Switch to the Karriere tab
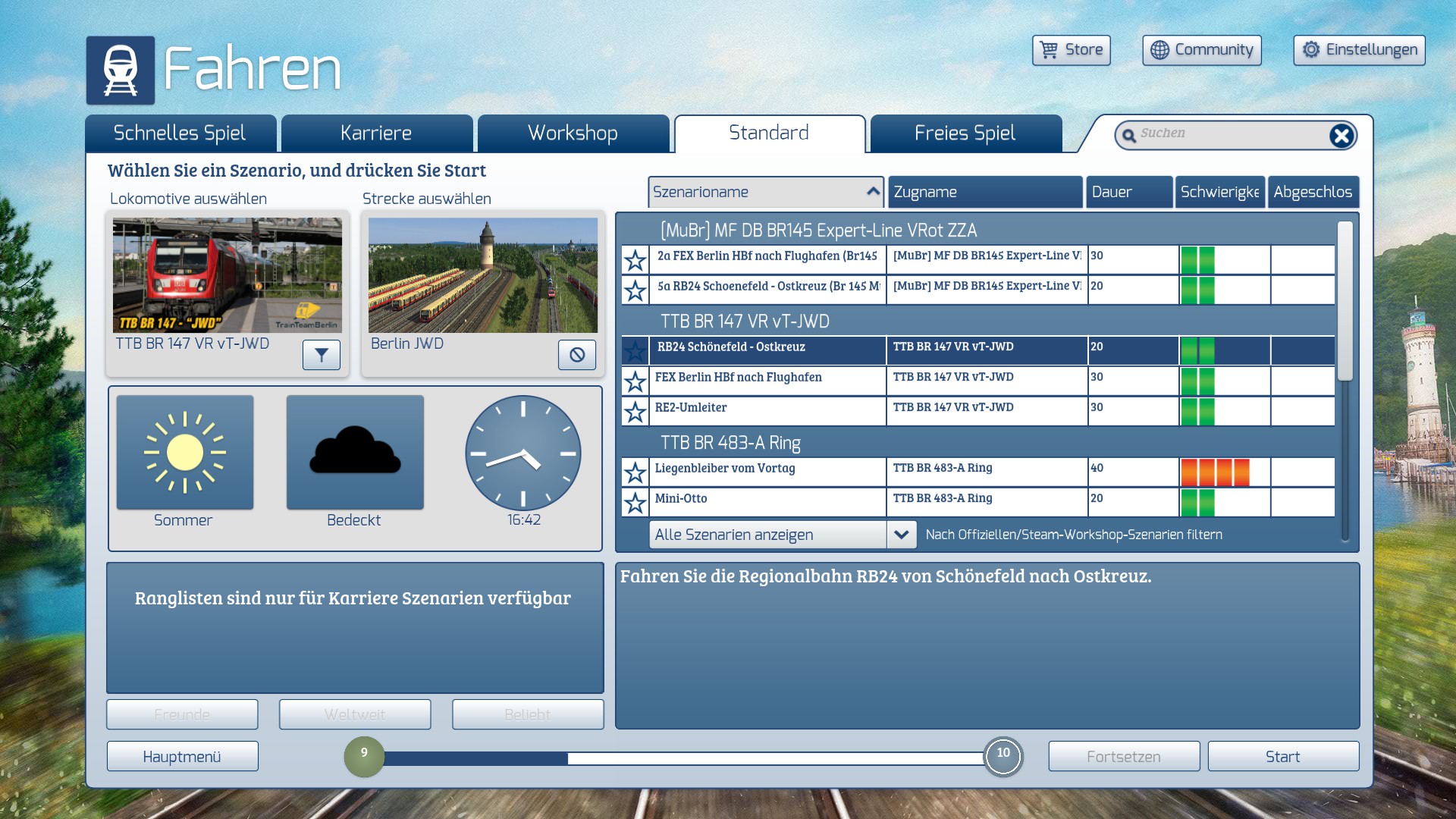This screenshot has width=1456, height=819. [376, 133]
